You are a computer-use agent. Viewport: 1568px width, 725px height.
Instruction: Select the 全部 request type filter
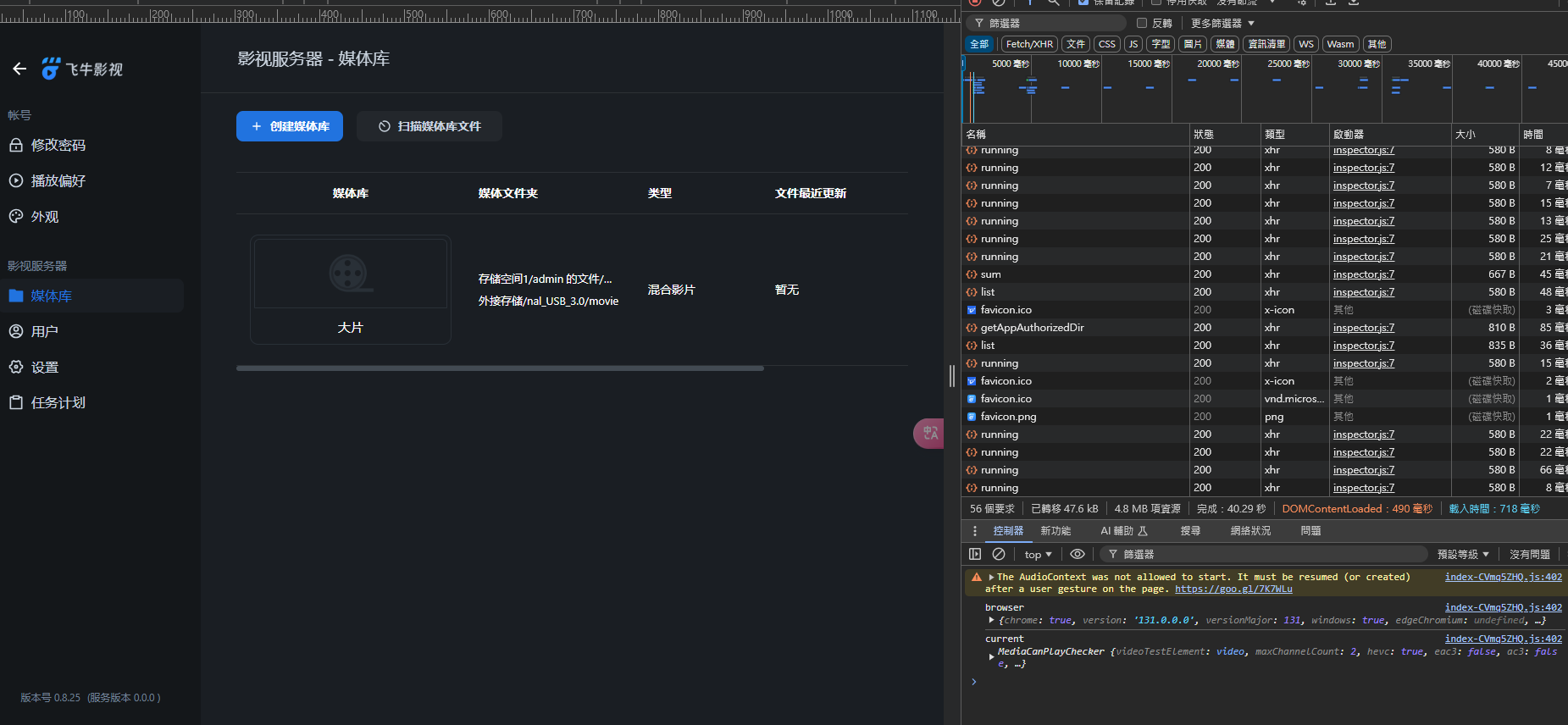(x=979, y=44)
